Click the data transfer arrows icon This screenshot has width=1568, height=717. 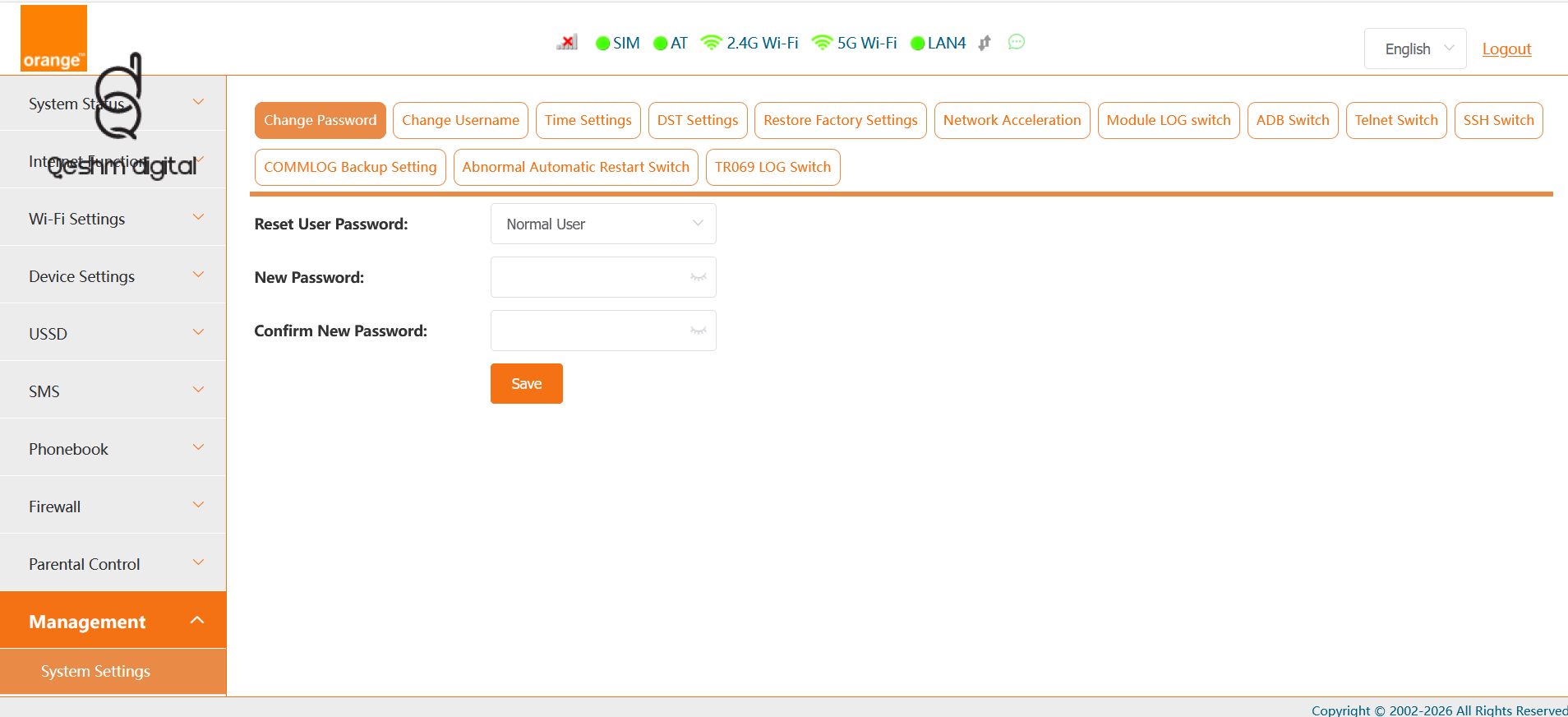click(985, 43)
